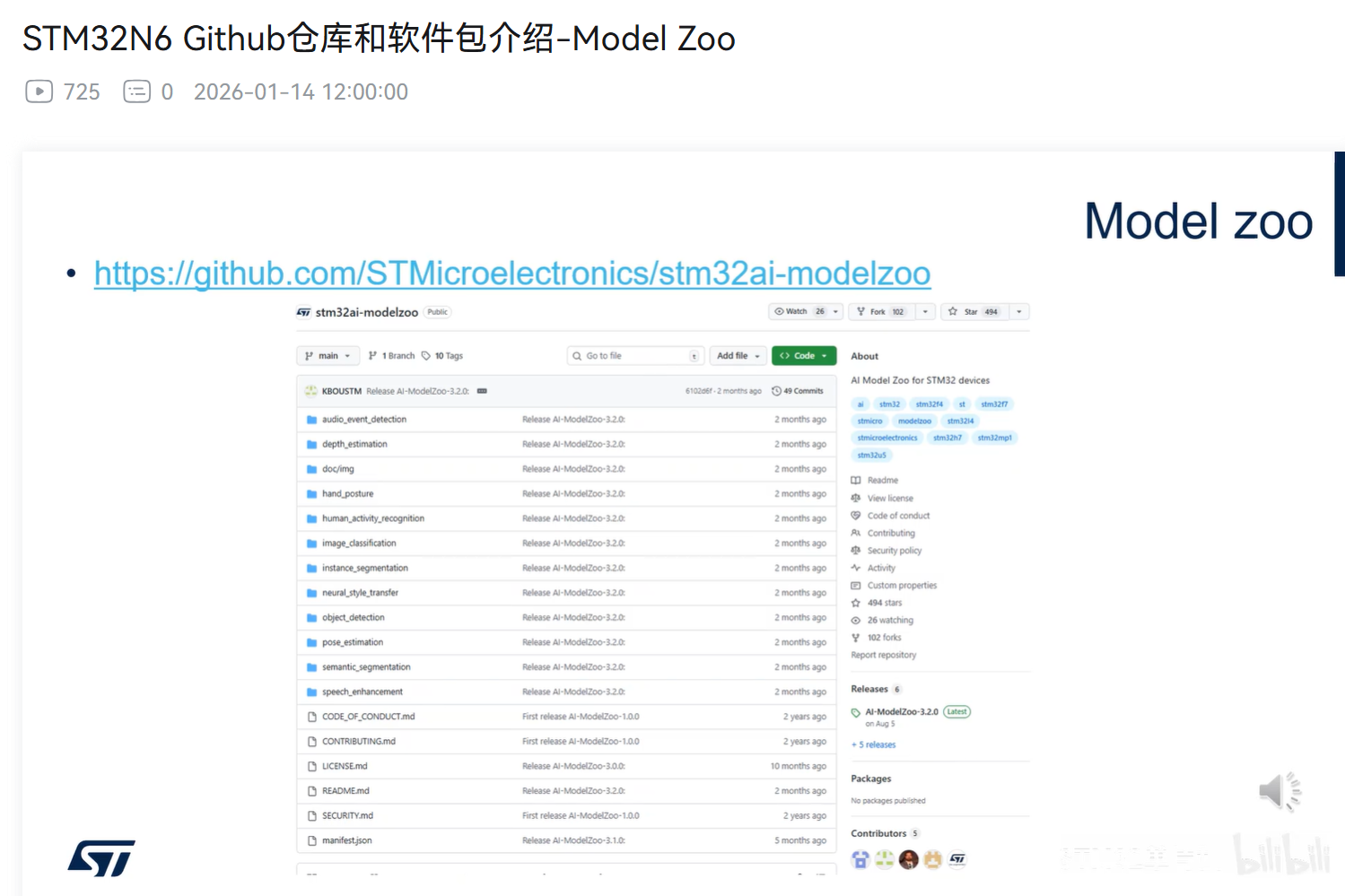Viewport: 1345px width, 896px height.
Task: Click the manifest.json file icon
Action: coord(312,840)
